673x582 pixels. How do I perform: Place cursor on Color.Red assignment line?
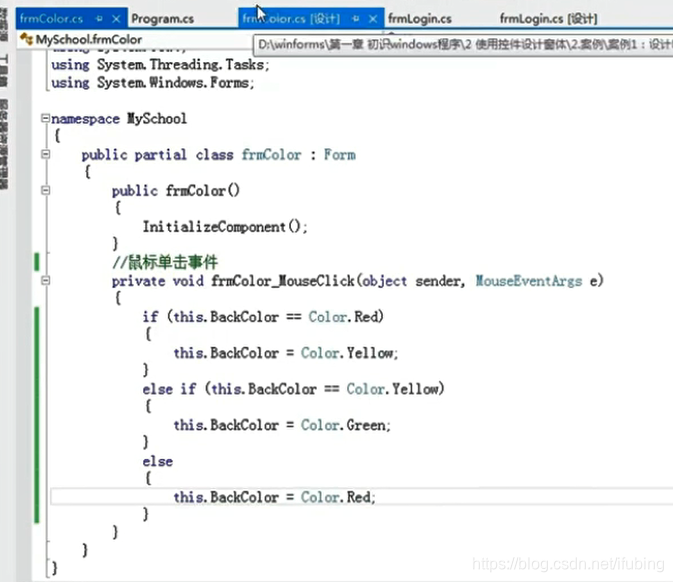pos(274,497)
